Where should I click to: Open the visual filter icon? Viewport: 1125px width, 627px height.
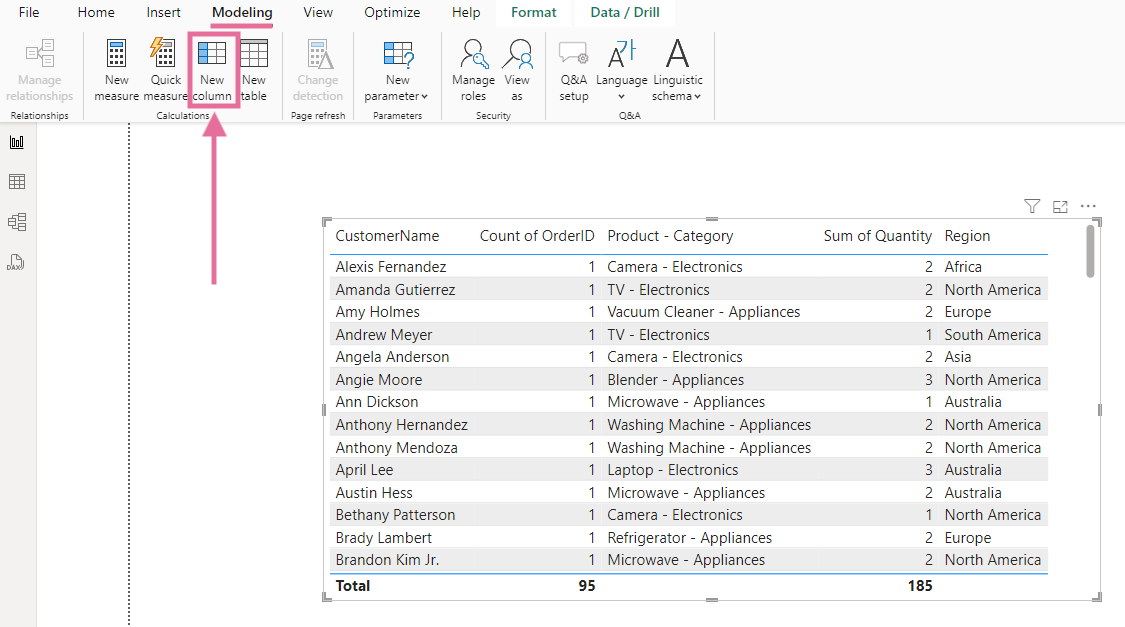pos(1032,206)
